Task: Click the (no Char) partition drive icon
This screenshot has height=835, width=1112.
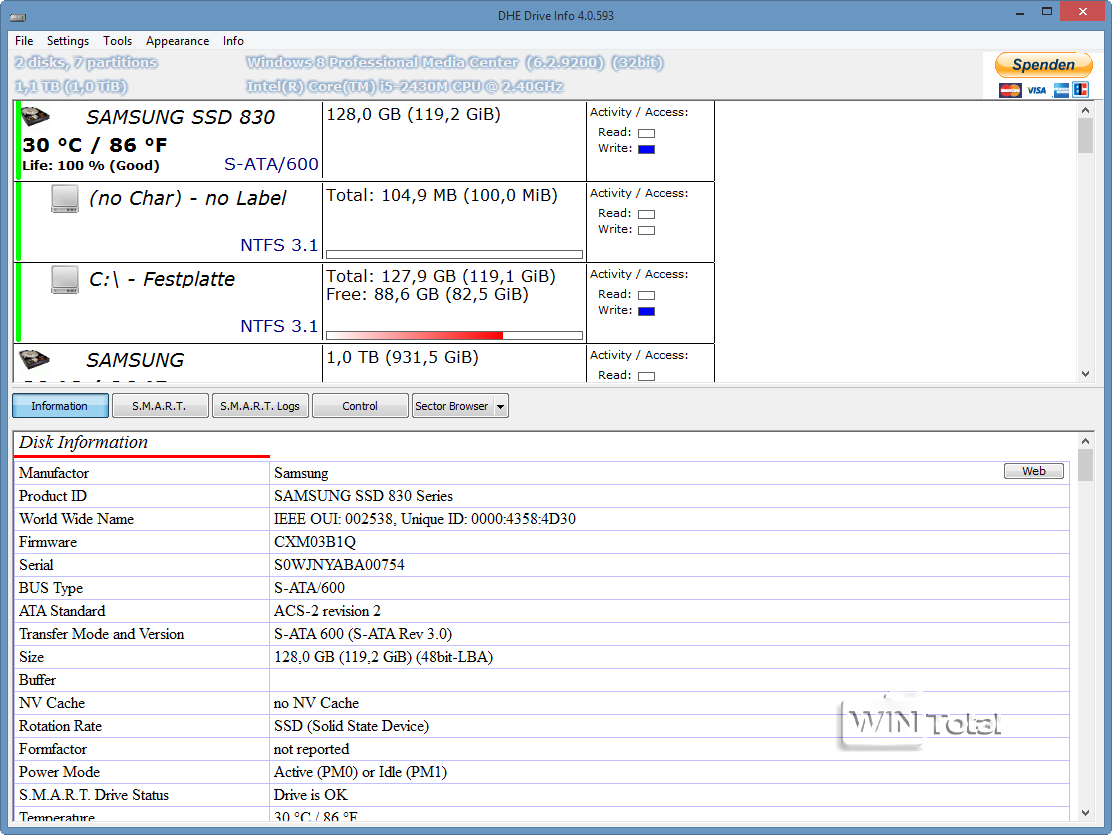Action: click(x=65, y=199)
